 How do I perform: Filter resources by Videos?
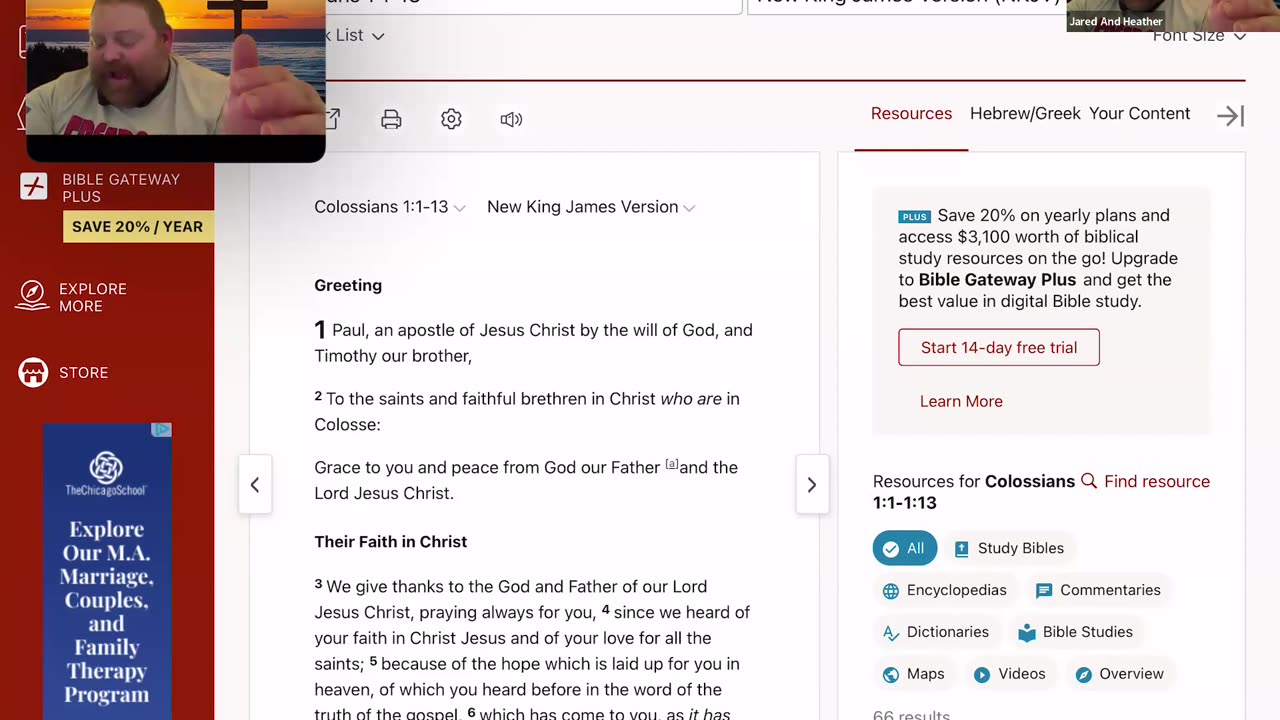pyautogui.click(x=1009, y=674)
